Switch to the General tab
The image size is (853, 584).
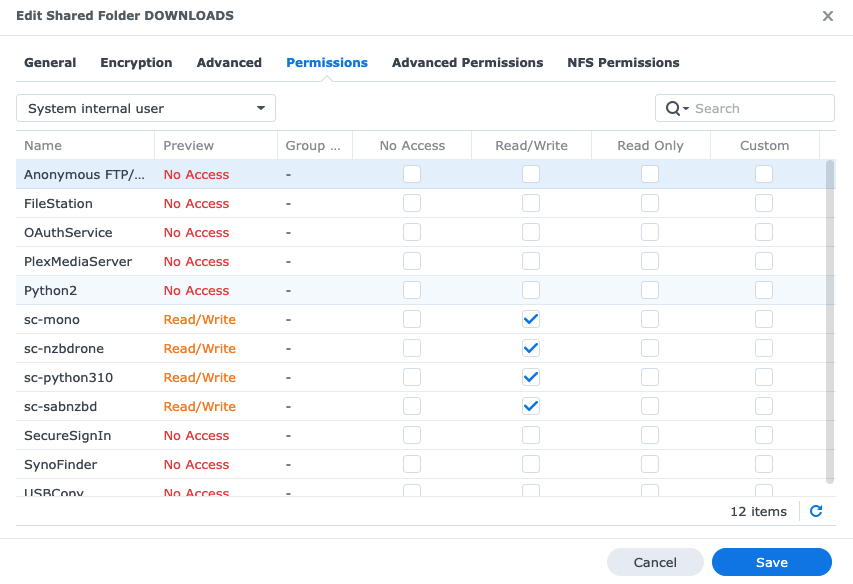(50, 62)
